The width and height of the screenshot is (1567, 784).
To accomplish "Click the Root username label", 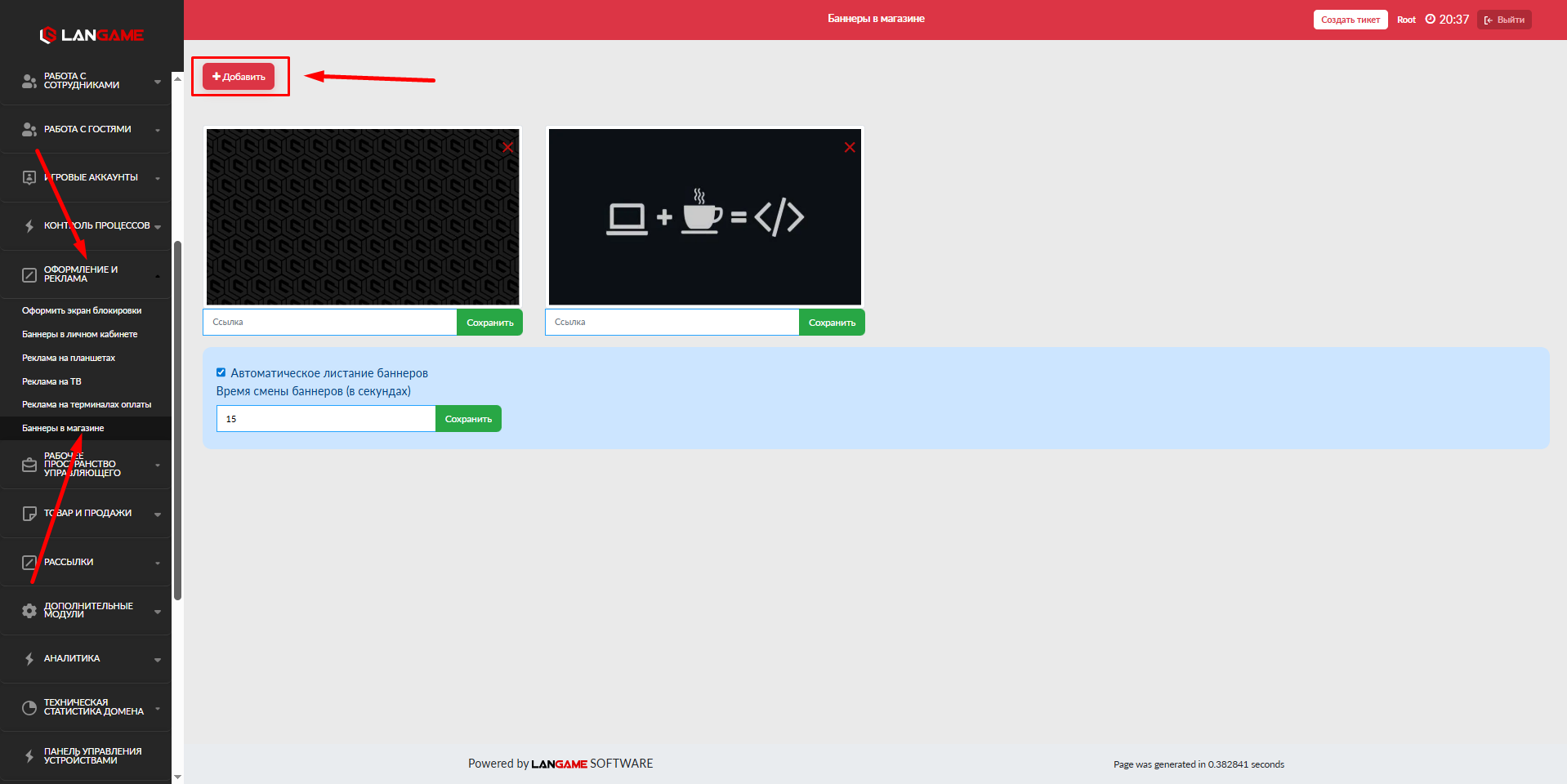I will 1406,20.
